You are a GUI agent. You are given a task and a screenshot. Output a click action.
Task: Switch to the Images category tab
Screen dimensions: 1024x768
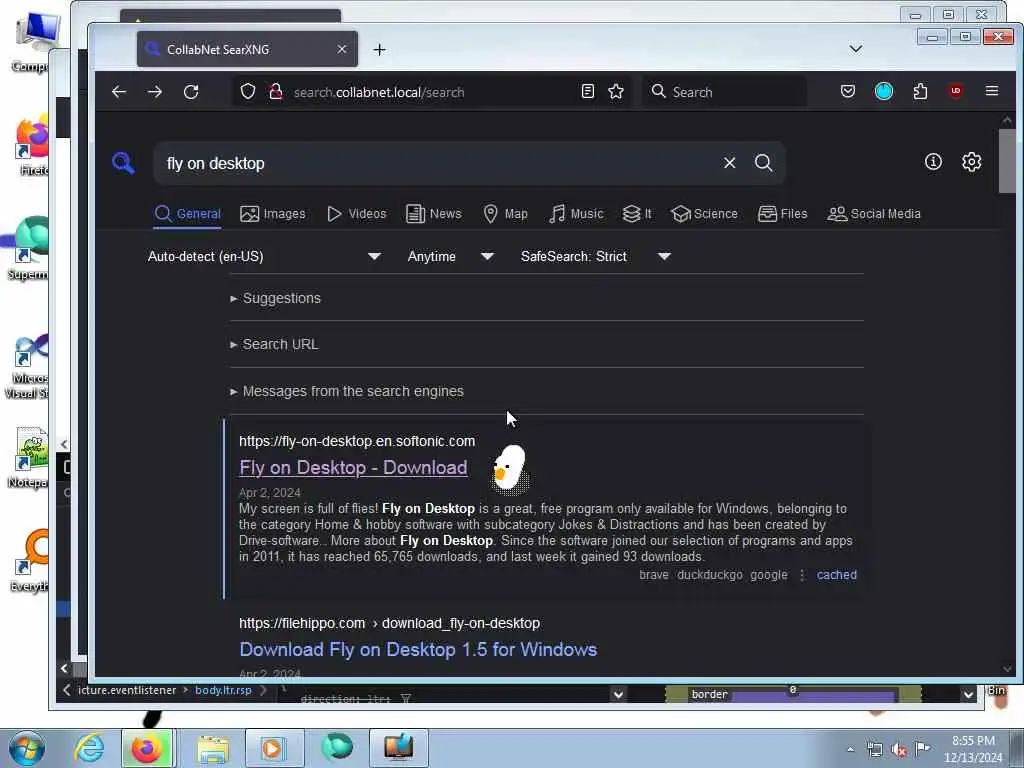pos(272,214)
